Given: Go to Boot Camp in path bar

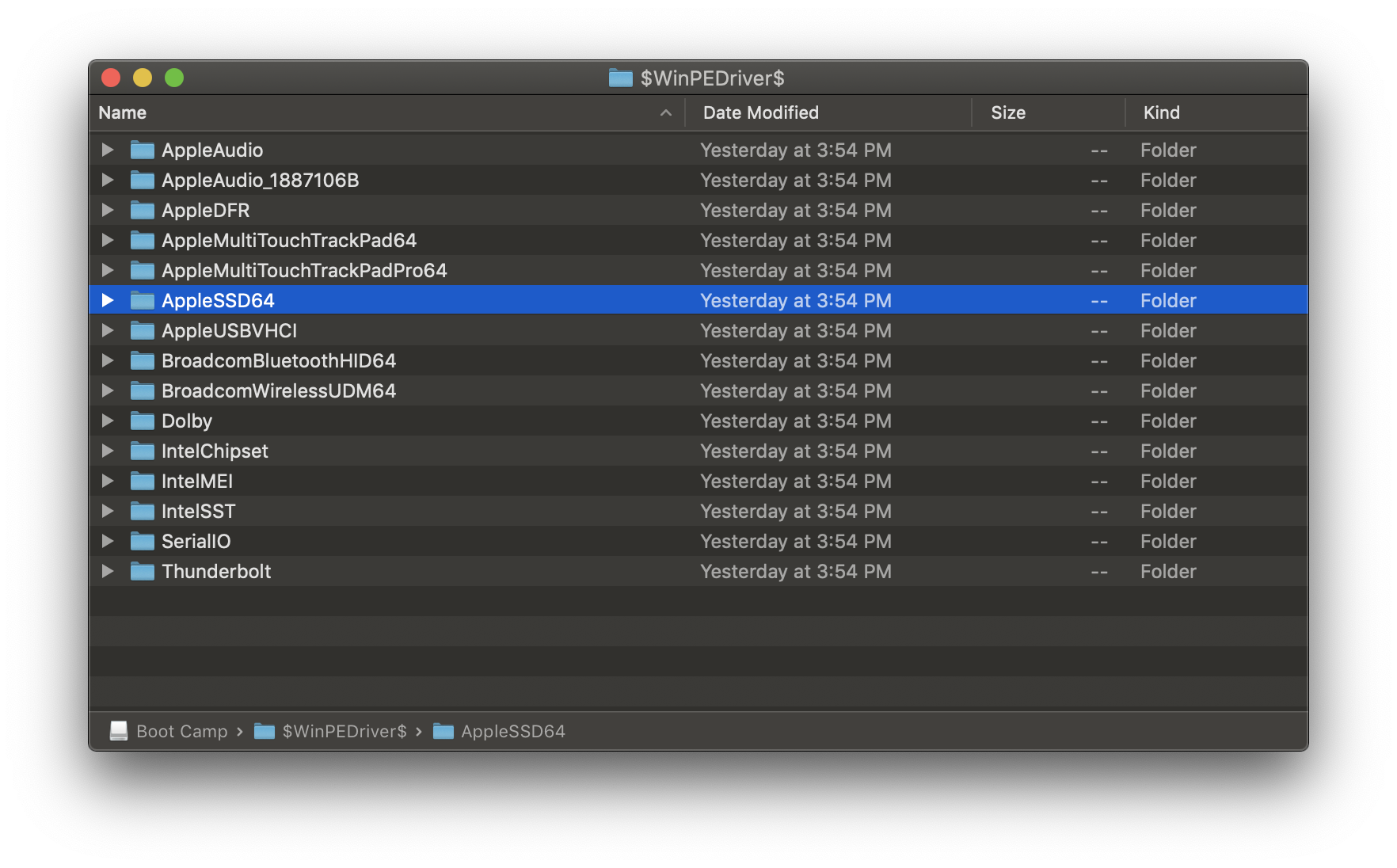Looking at the screenshot, I should pos(169,731).
